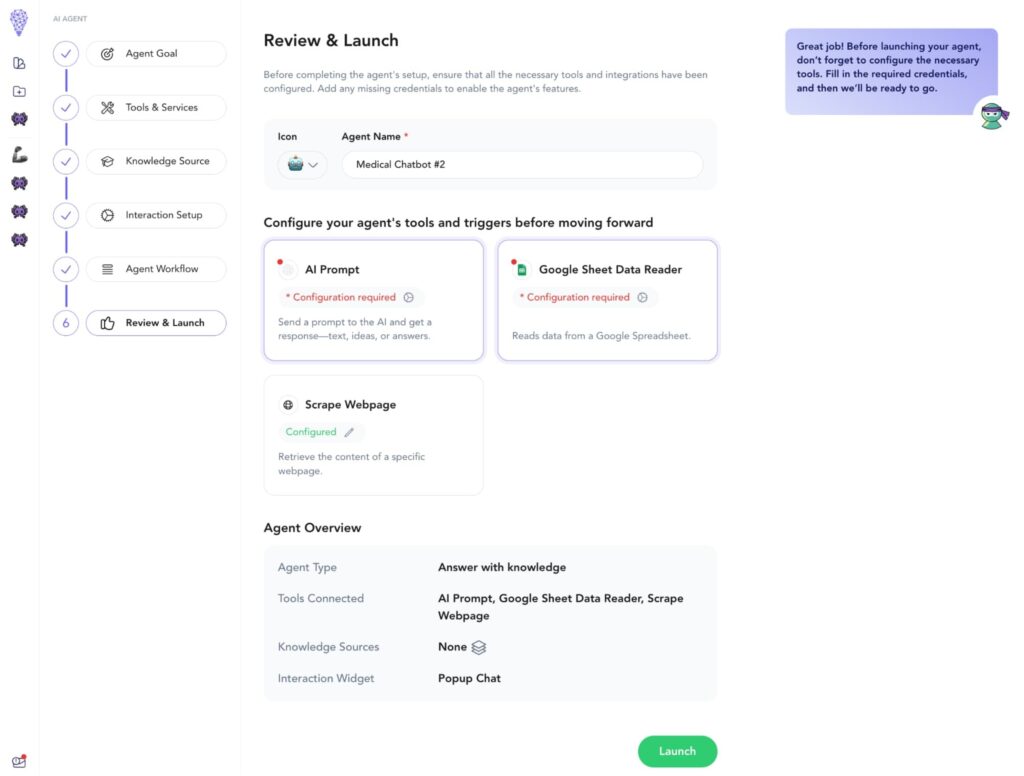Expand configuration on Google Sheet Data Reader

pos(643,297)
